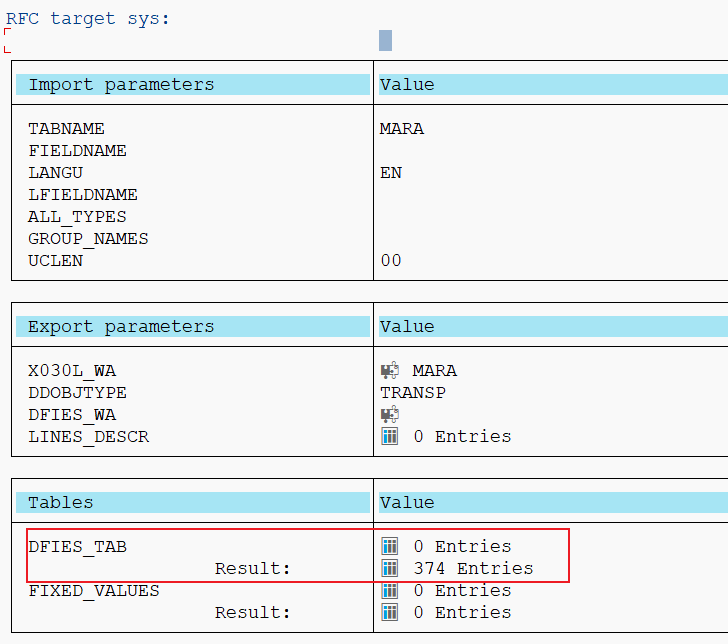This screenshot has height=644, width=728.
Task: Click the FIELDNAME parameter label
Action: [x=77, y=150]
